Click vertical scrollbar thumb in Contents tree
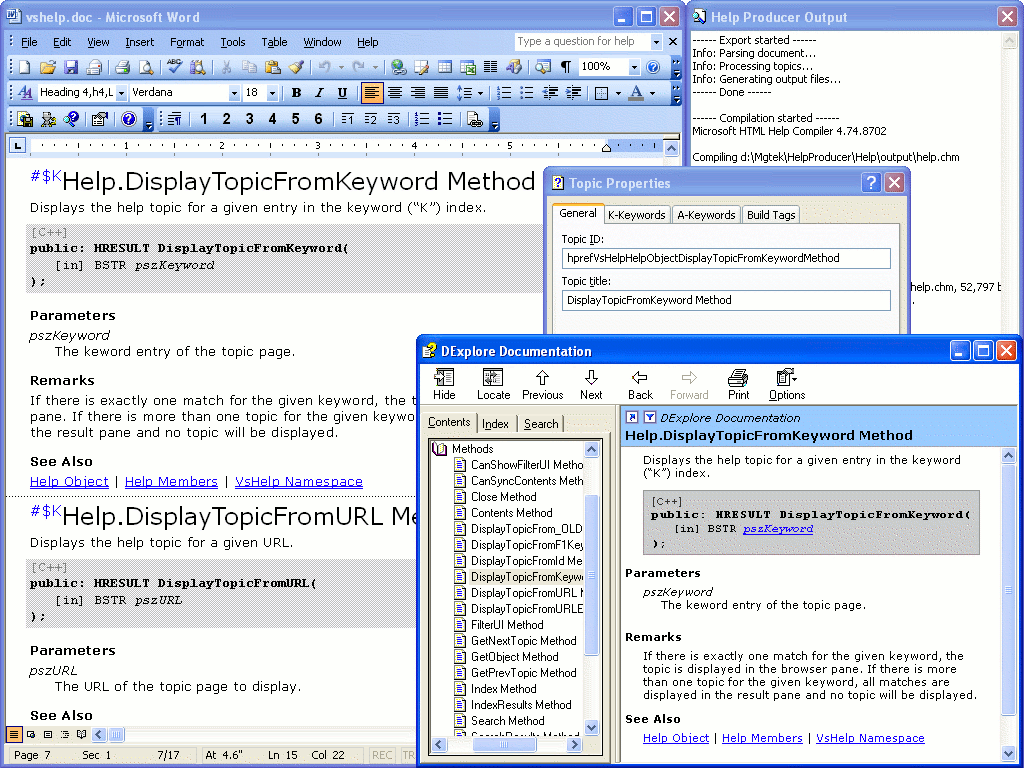 point(592,575)
